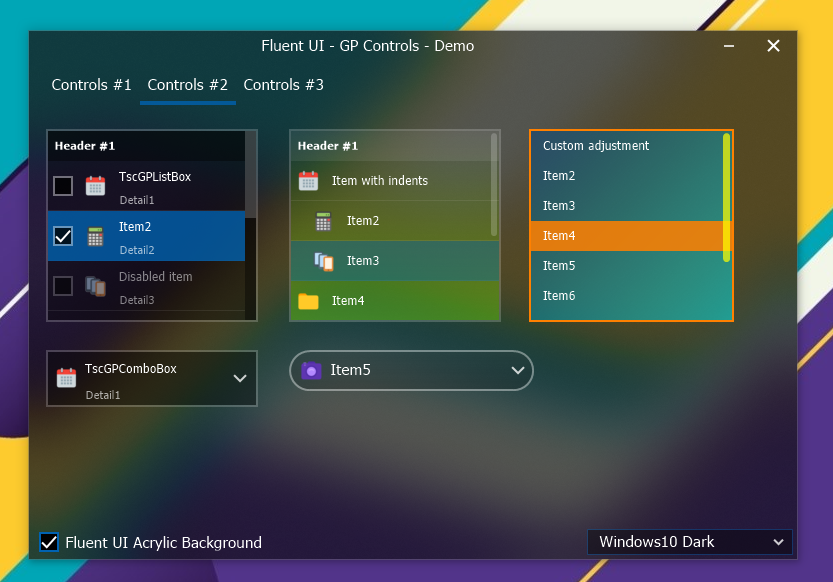Viewport: 833px width, 582px height.
Task: Select the Controls #2 tab
Action: point(188,85)
